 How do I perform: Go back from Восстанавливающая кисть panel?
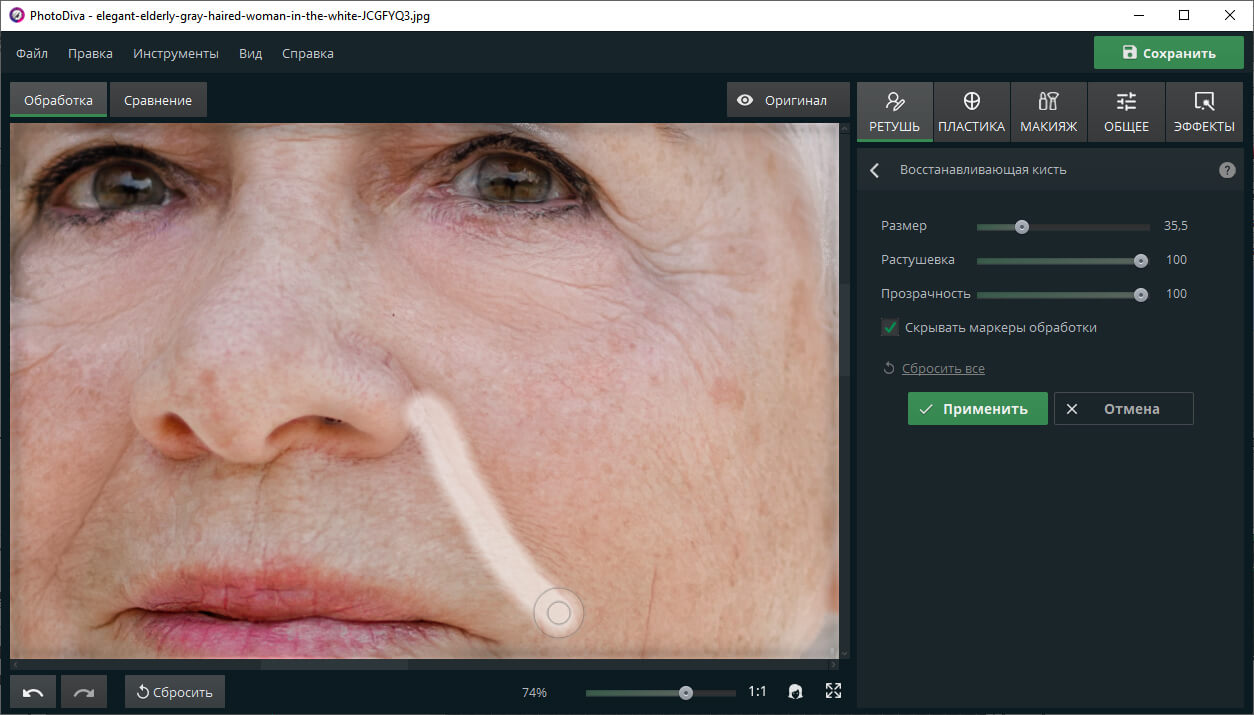click(x=875, y=170)
